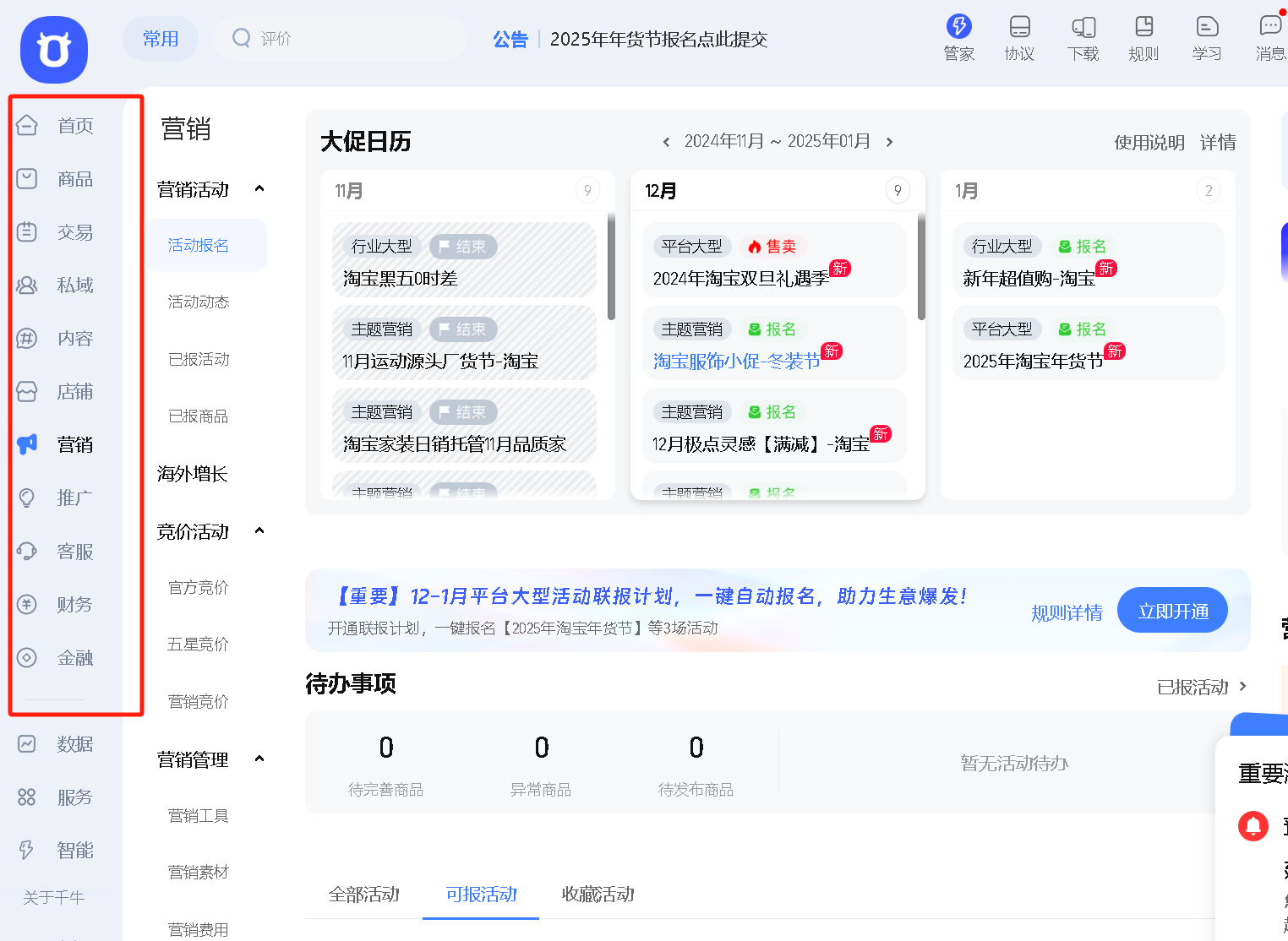The width and height of the screenshot is (1288, 941).
Task: Open the 消息 messages icon
Action: (1271, 25)
